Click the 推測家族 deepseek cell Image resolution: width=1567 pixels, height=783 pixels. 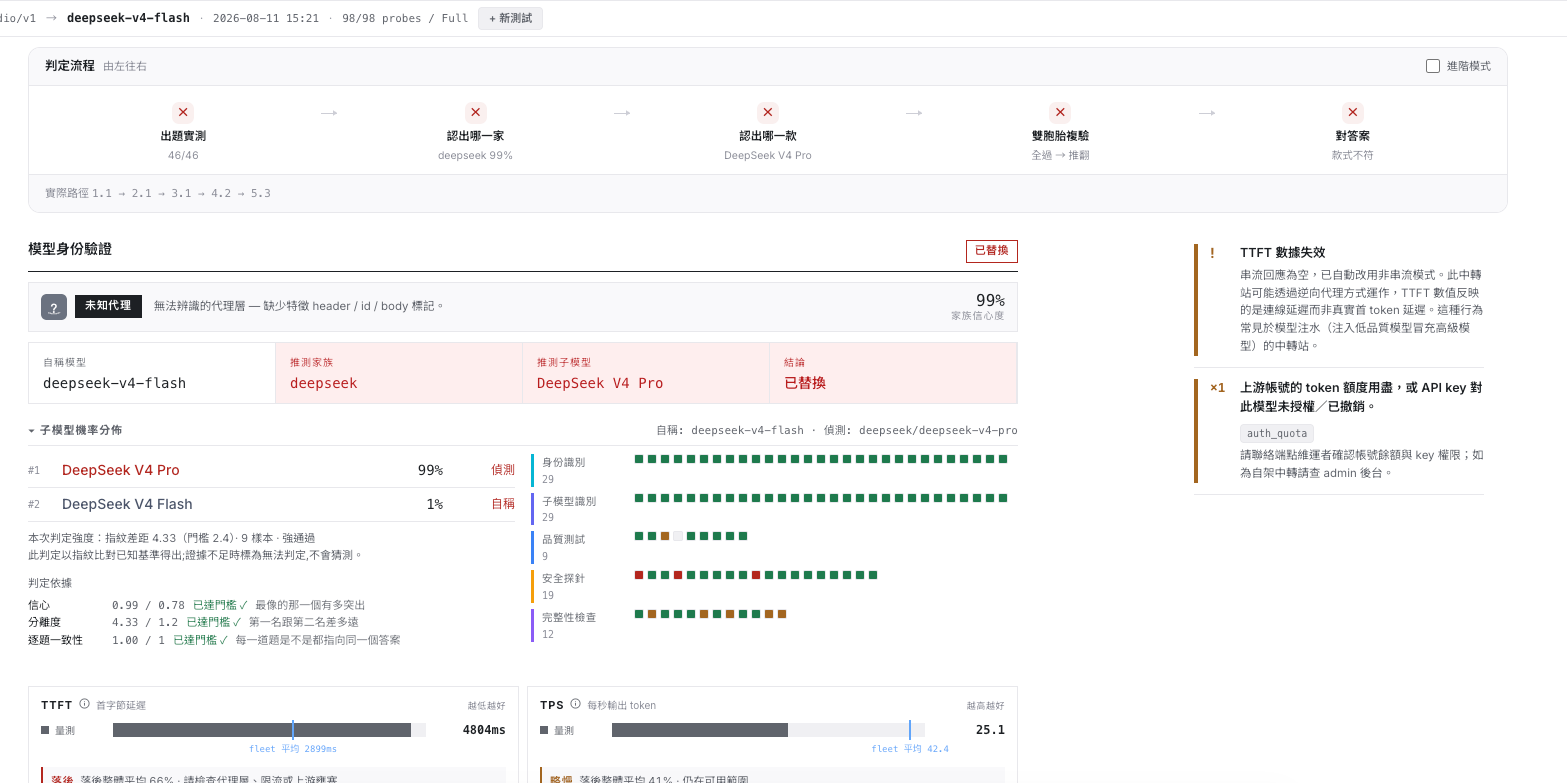tap(399, 373)
